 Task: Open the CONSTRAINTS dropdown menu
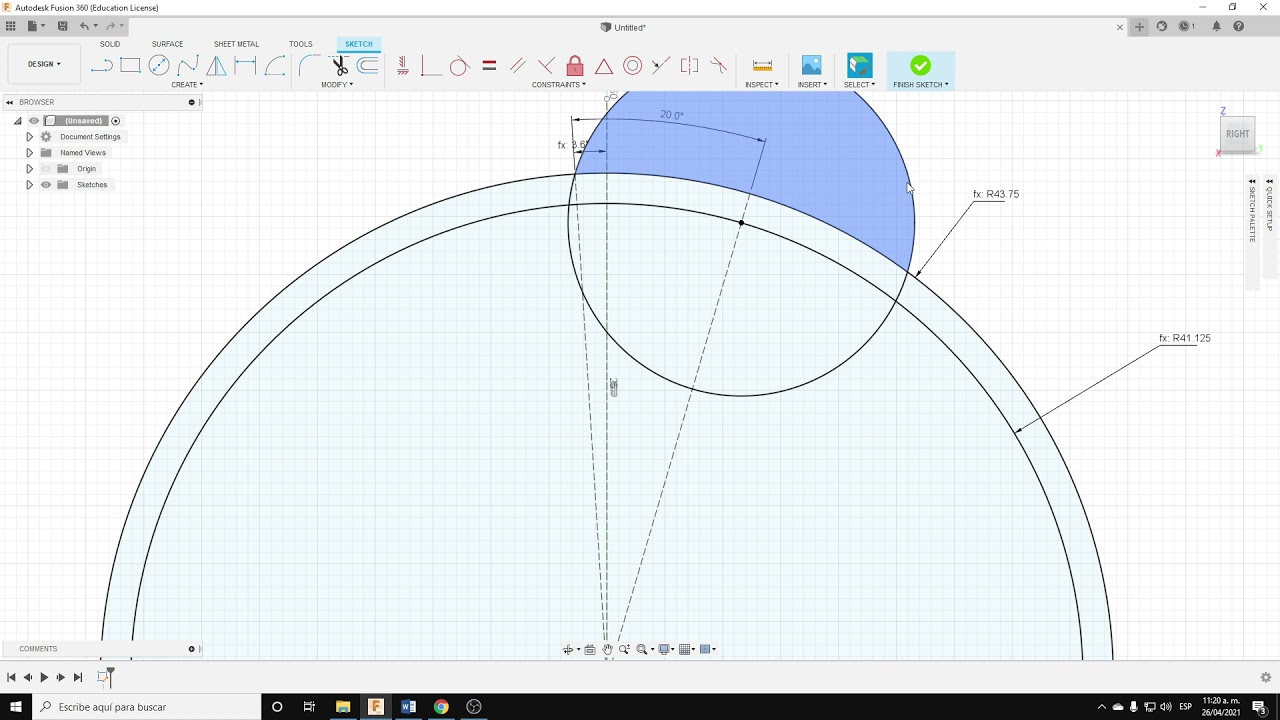click(x=559, y=85)
